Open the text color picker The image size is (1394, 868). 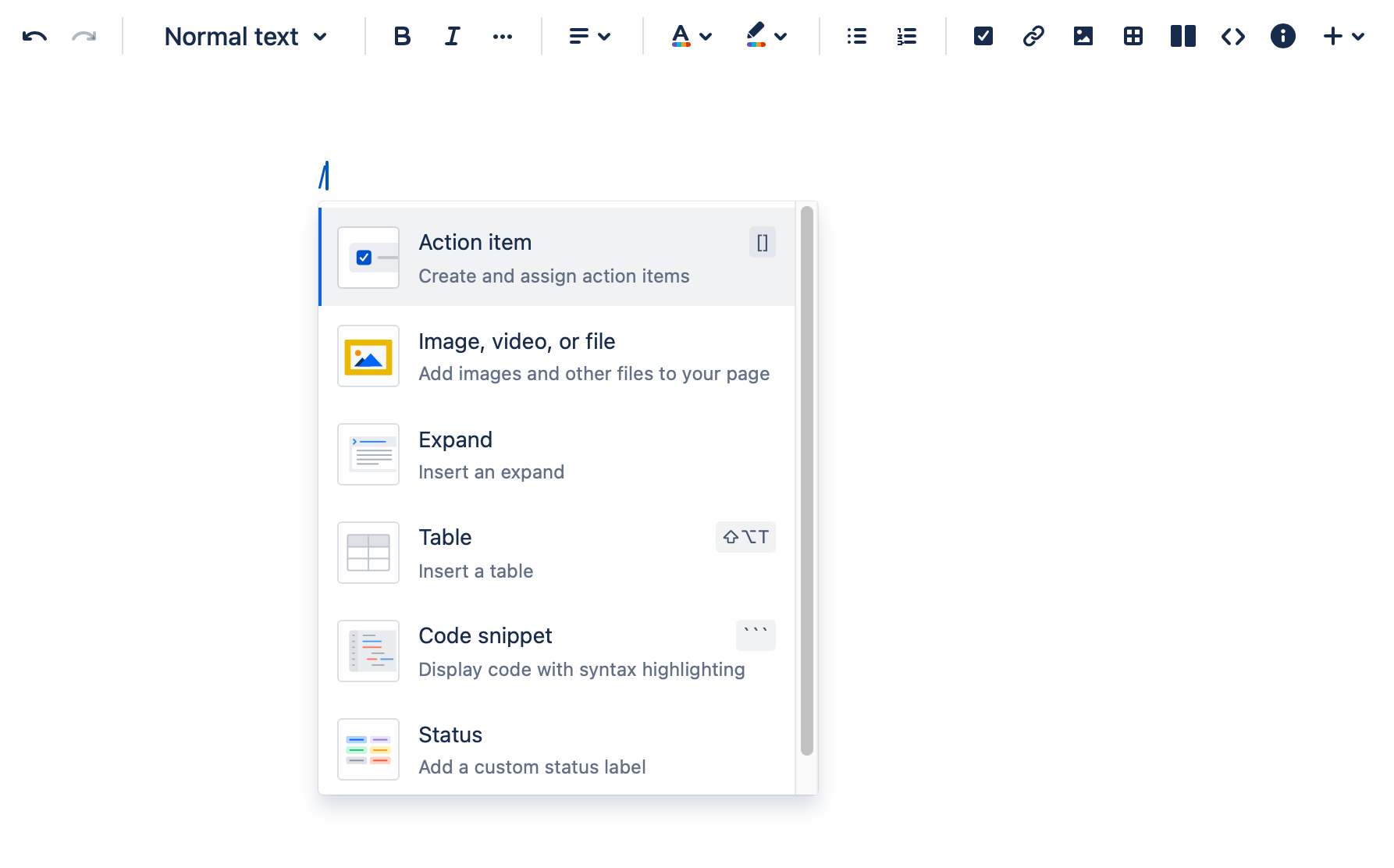(692, 37)
